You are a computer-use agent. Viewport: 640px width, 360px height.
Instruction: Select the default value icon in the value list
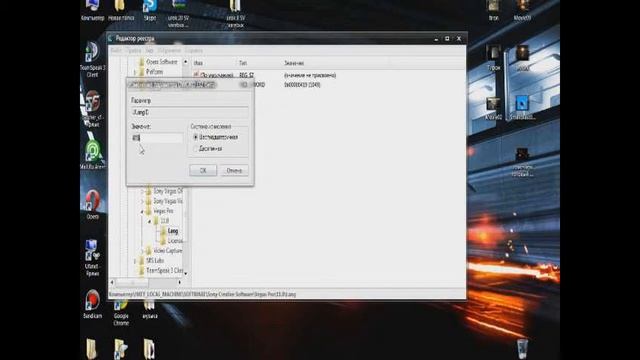[x=196, y=75]
